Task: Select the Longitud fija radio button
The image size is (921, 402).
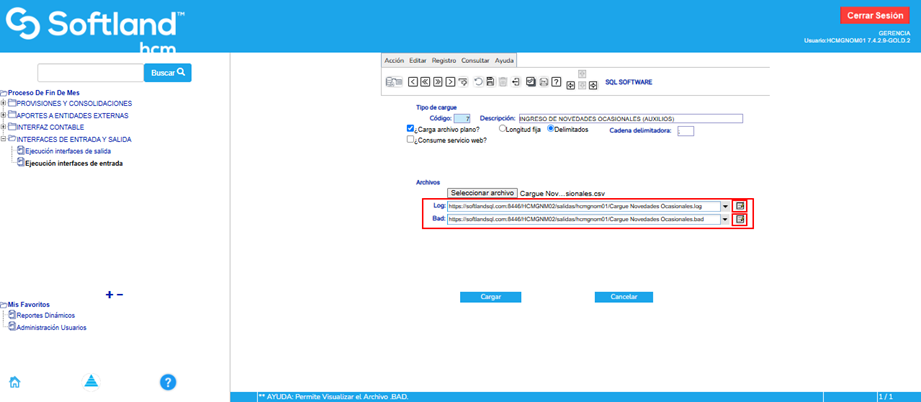Action: 502,129
